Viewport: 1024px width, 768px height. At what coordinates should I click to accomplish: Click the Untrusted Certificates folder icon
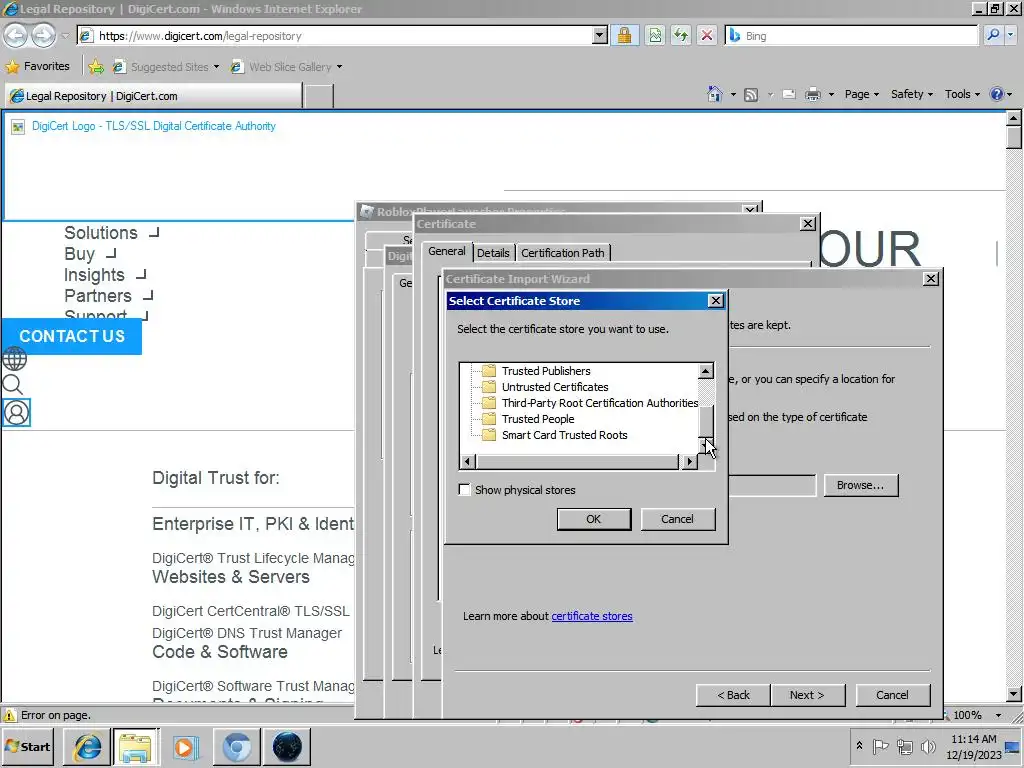(488, 387)
